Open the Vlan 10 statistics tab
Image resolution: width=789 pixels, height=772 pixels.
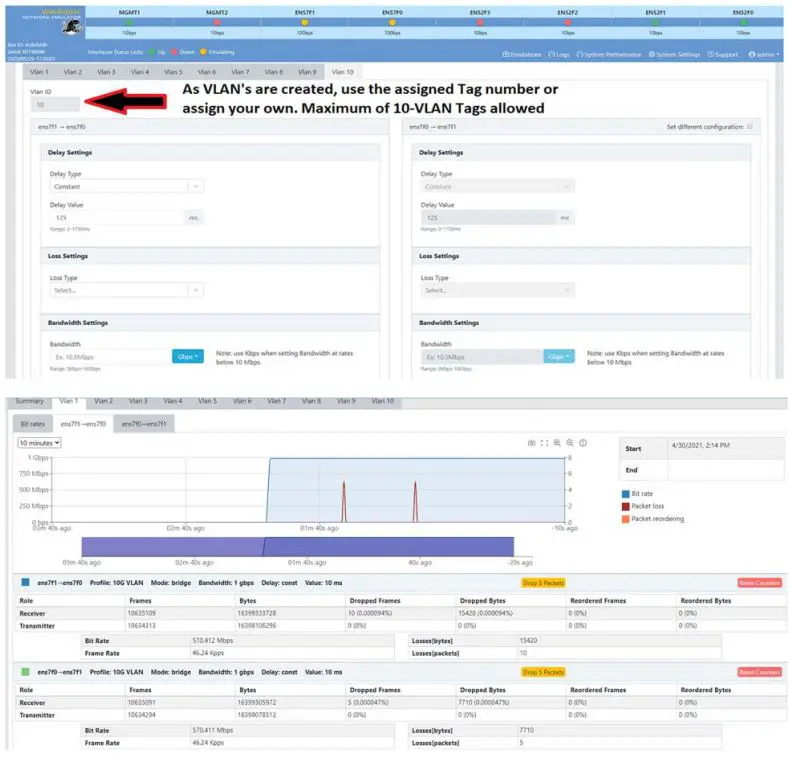pos(383,401)
